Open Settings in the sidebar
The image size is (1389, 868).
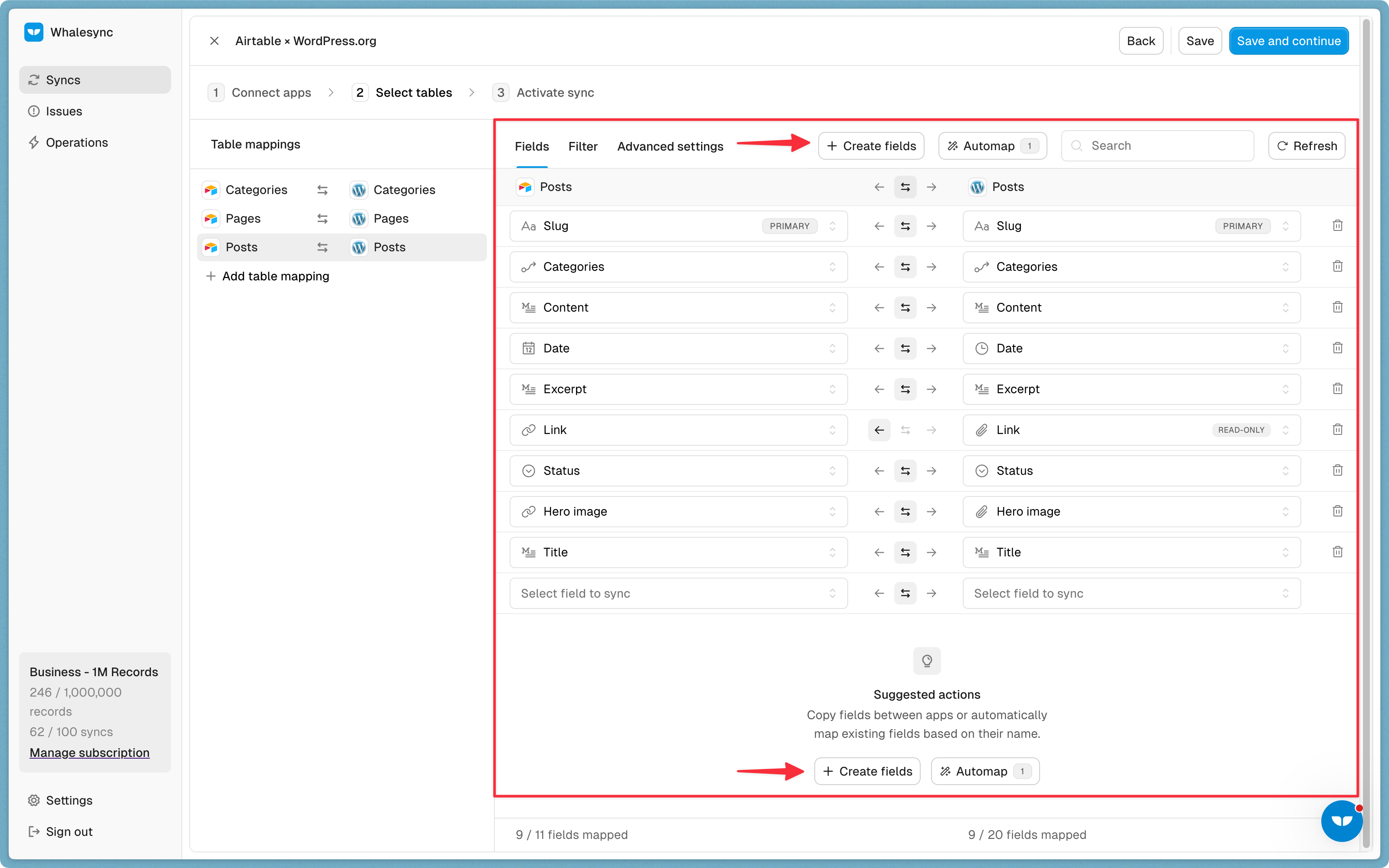click(95, 800)
